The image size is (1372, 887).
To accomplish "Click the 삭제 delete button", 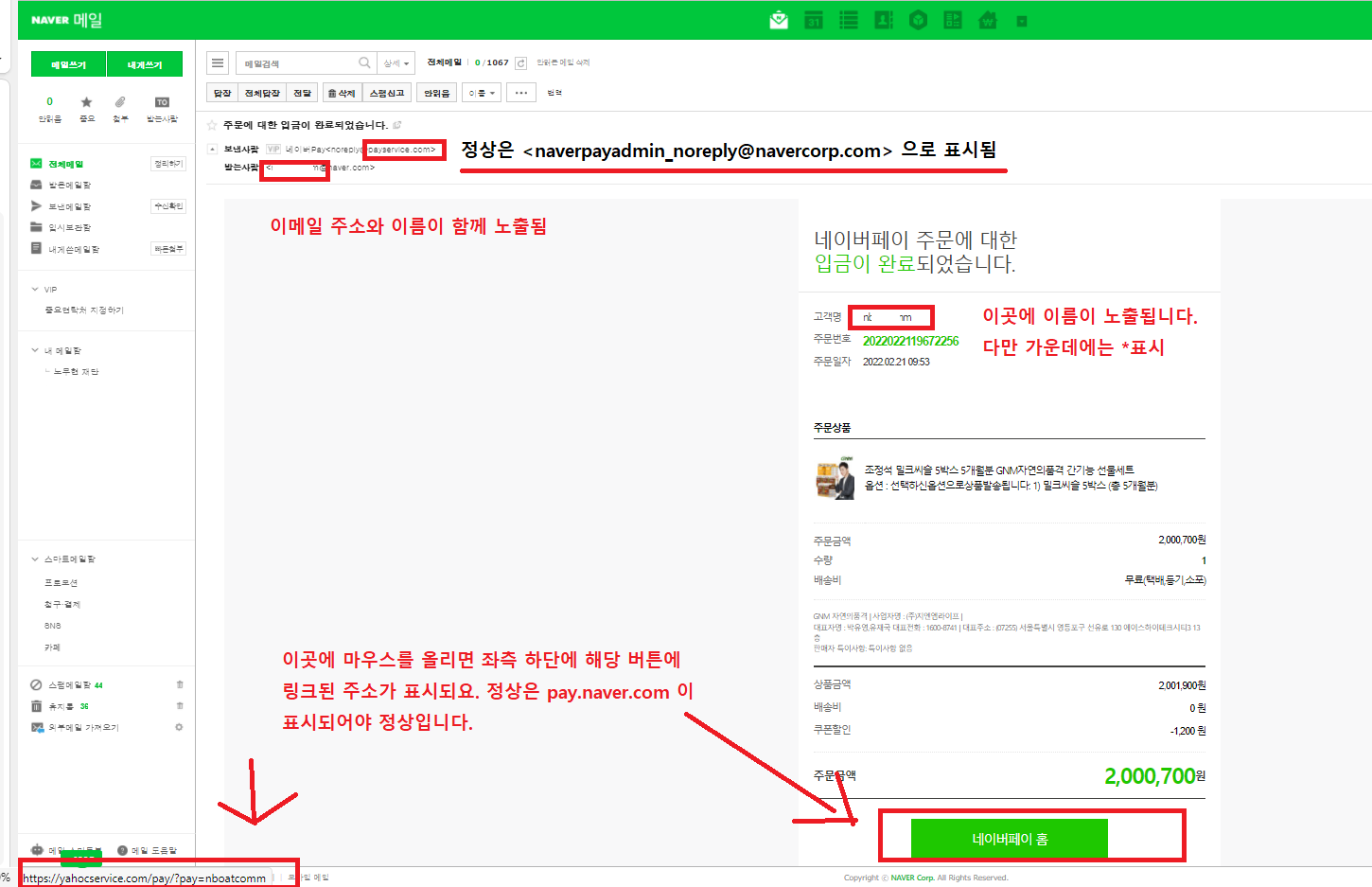I will (342, 93).
